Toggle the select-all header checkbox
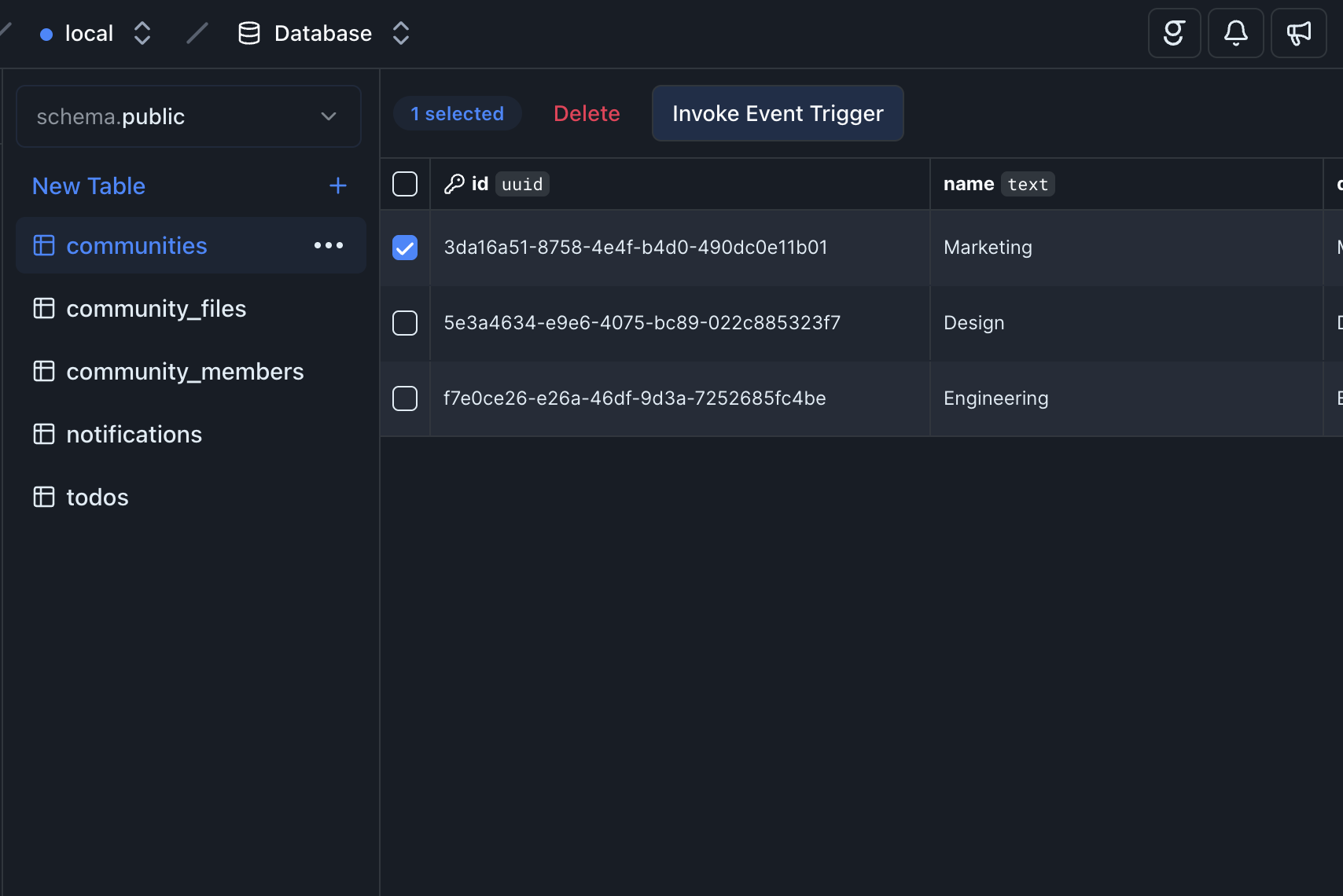The height and width of the screenshot is (896, 1343). (405, 184)
